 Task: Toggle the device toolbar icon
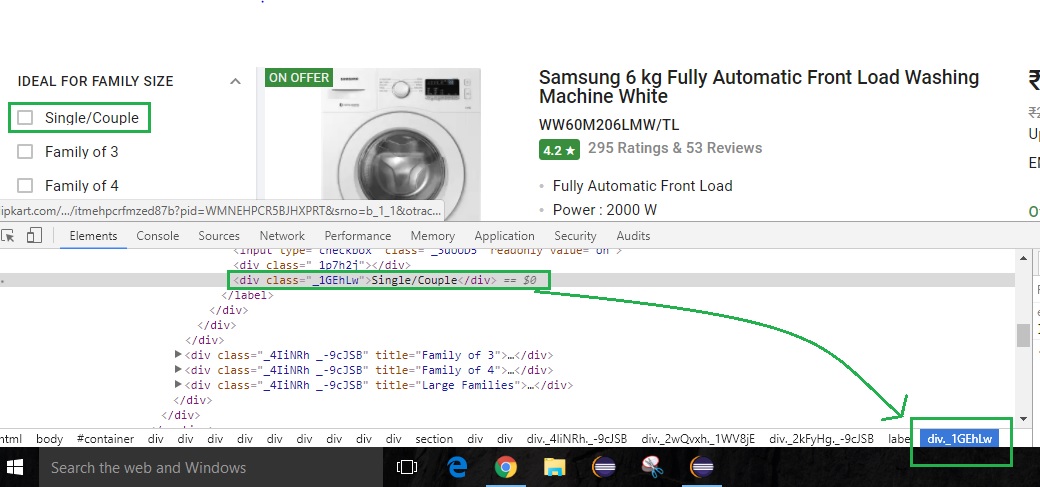pos(34,236)
